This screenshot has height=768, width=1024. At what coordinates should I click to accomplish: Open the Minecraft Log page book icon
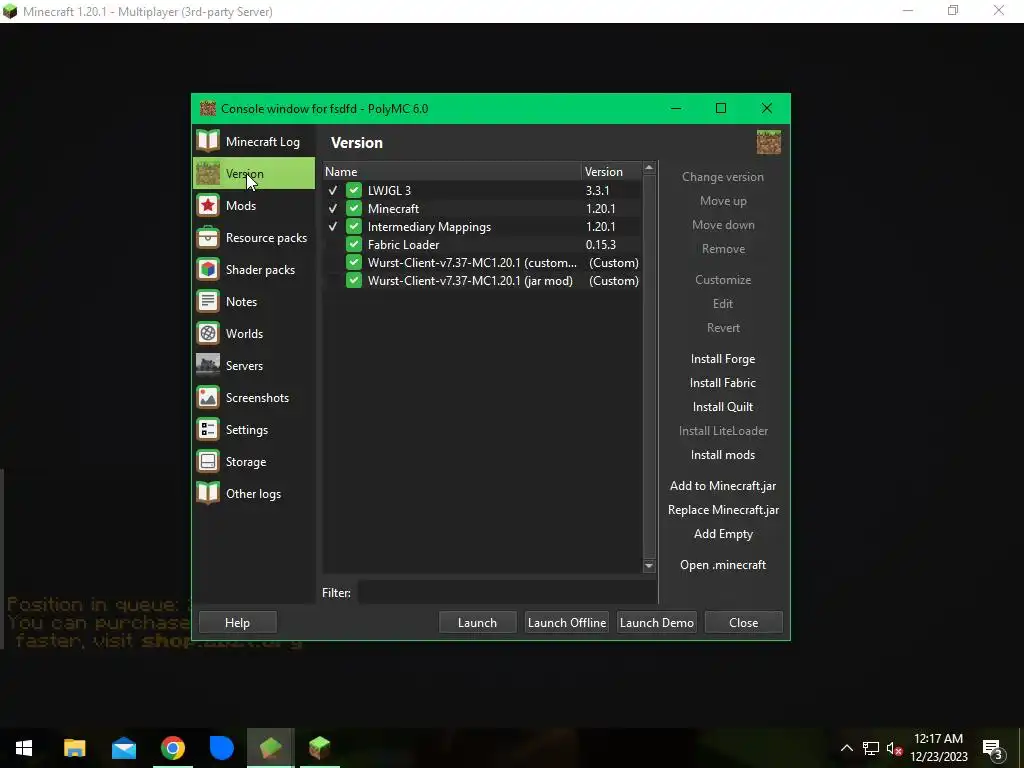[x=208, y=141]
